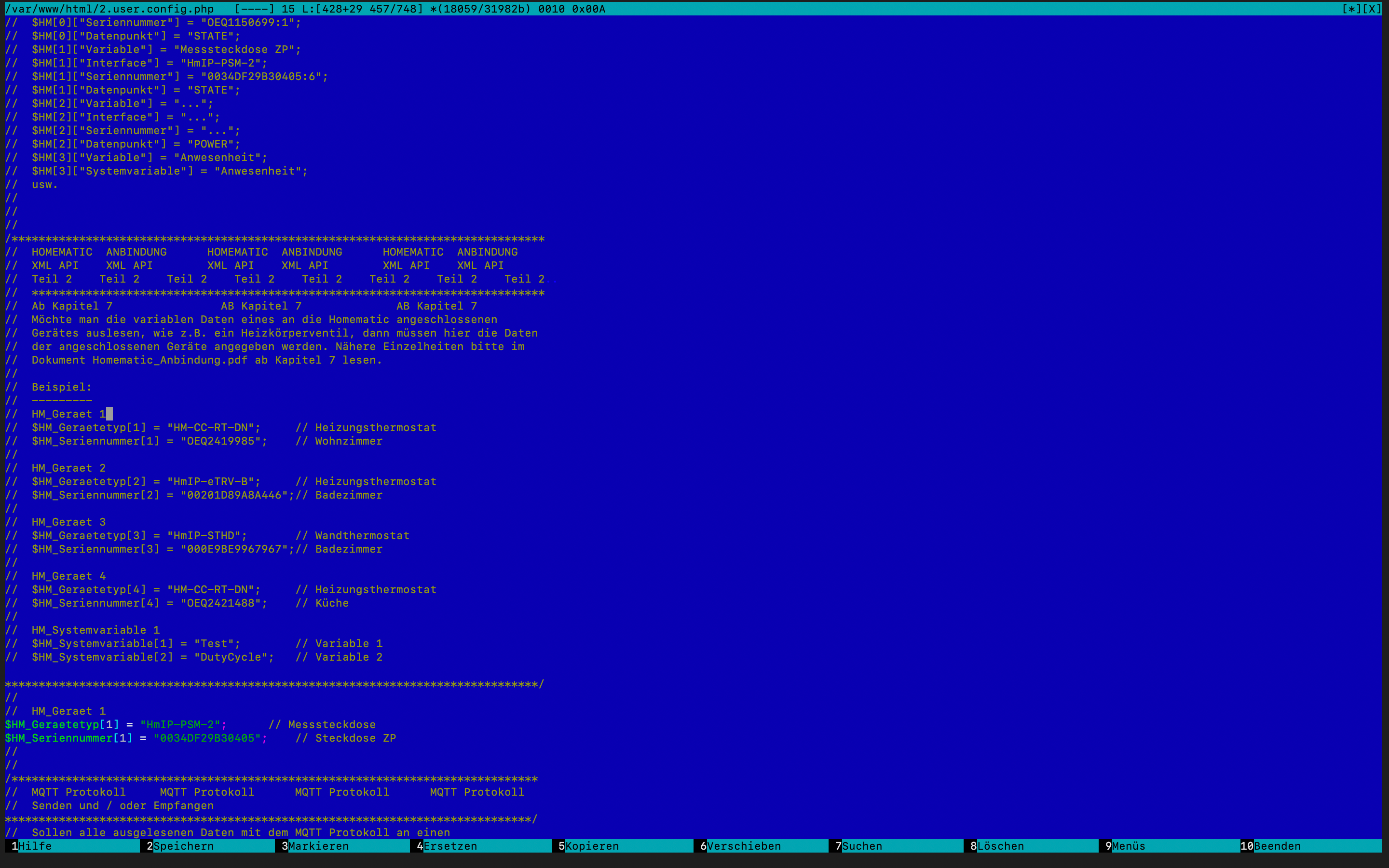Click the Homematic_Anbindung.pdf reference in comment
This screenshot has height=868, width=1389.
170,360
